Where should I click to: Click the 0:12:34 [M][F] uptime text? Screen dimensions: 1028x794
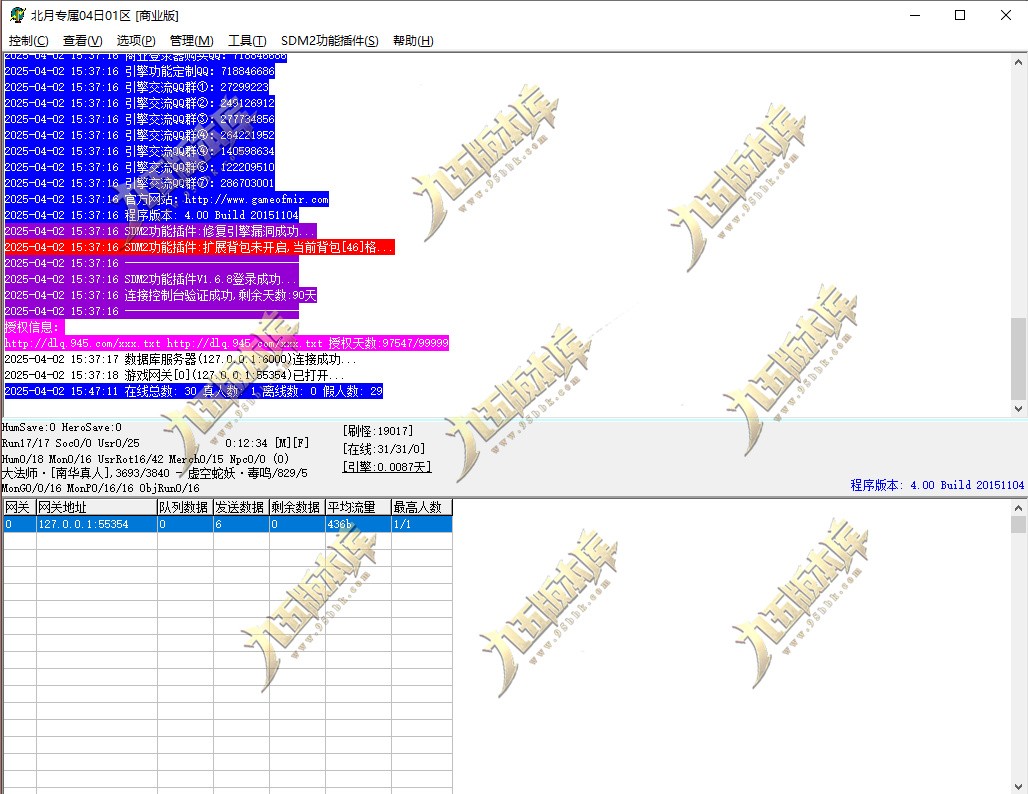(267, 443)
